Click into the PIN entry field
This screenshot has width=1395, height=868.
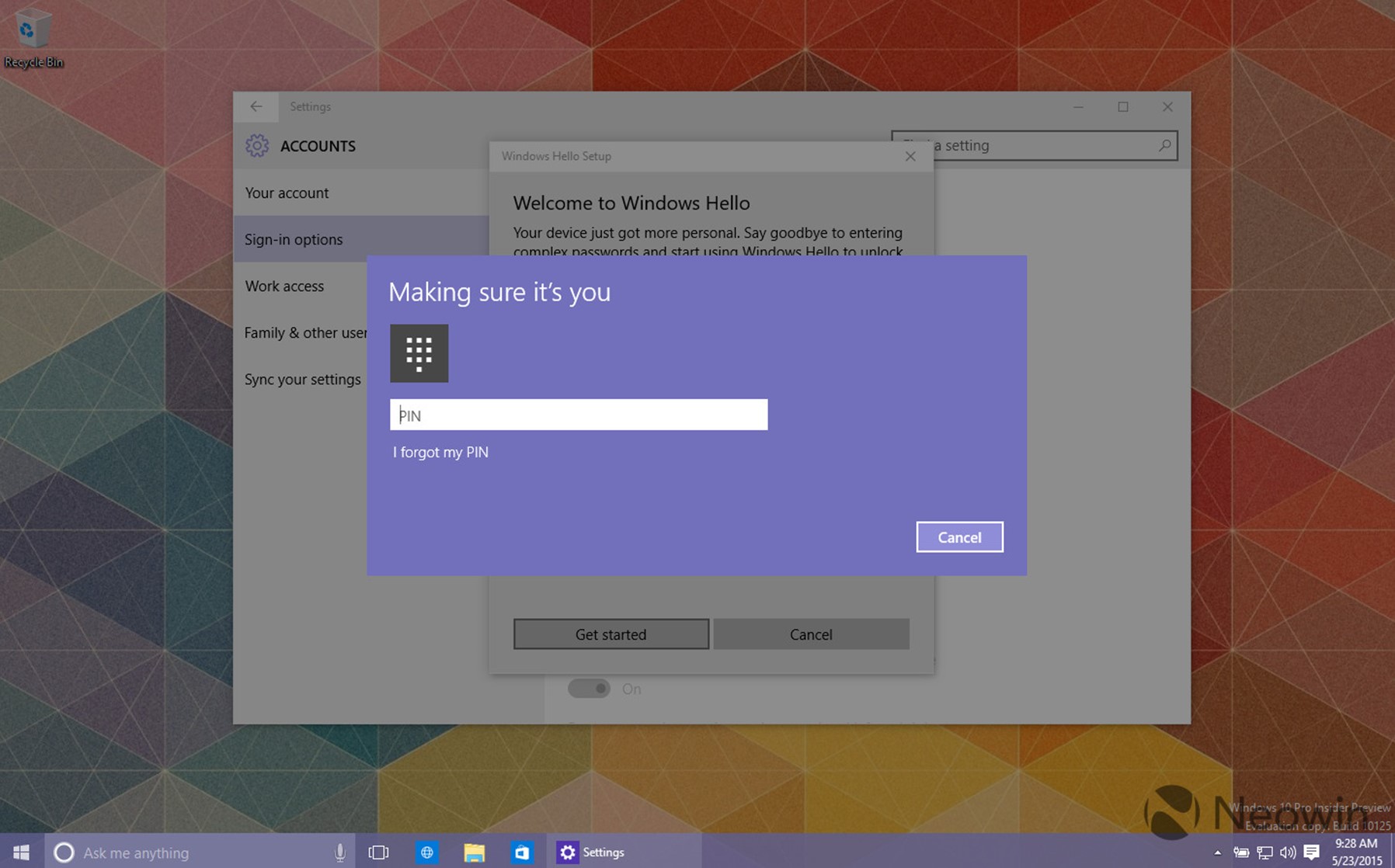[x=578, y=415]
